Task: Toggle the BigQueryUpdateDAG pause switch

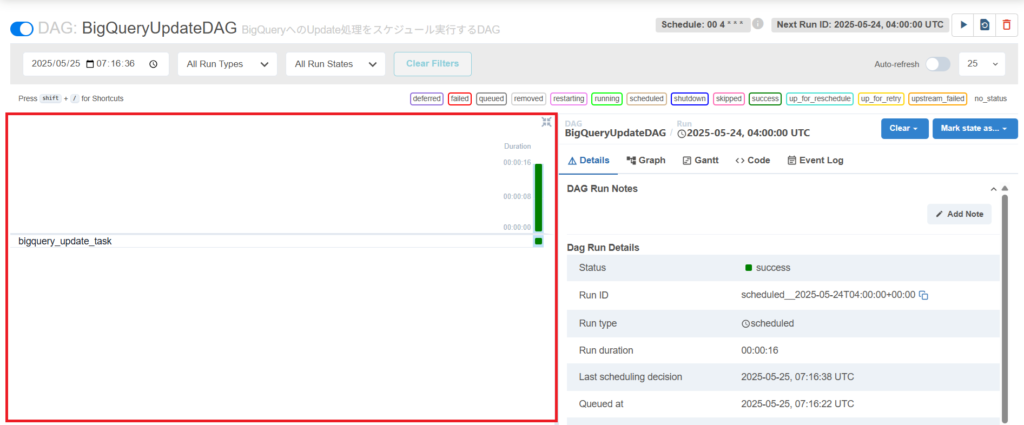Action: (22, 29)
